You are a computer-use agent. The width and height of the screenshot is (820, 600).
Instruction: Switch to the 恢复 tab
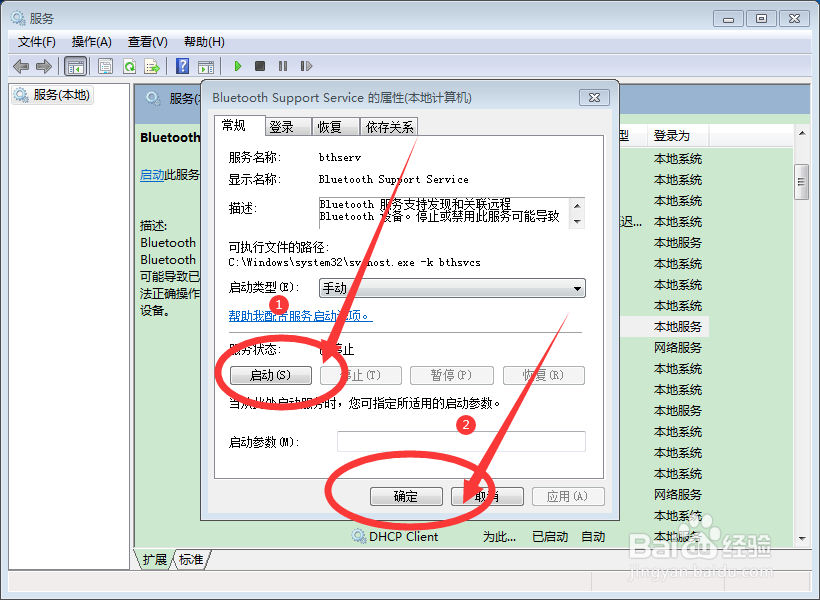pyautogui.click(x=335, y=127)
